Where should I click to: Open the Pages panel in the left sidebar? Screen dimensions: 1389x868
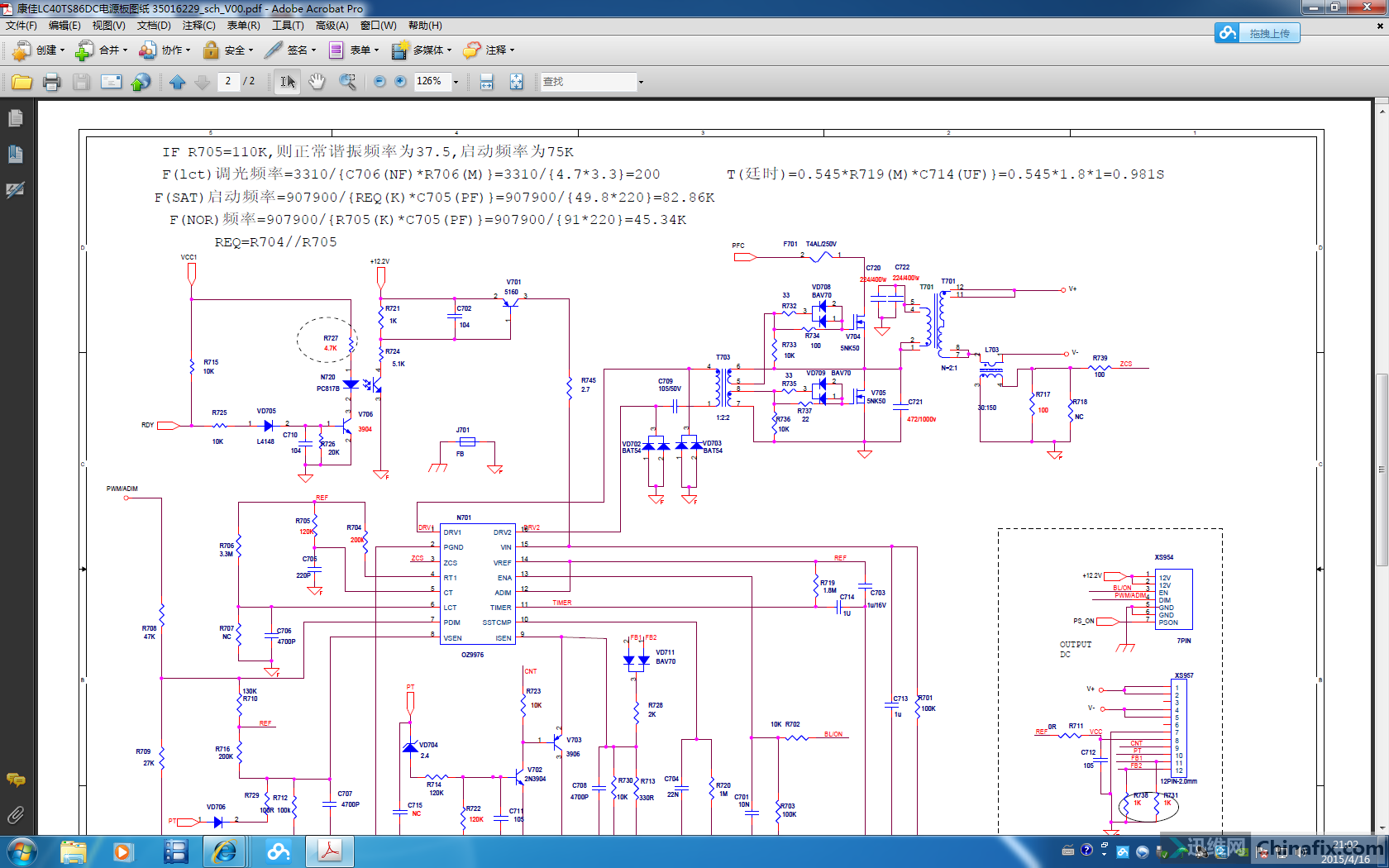coord(15,118)
